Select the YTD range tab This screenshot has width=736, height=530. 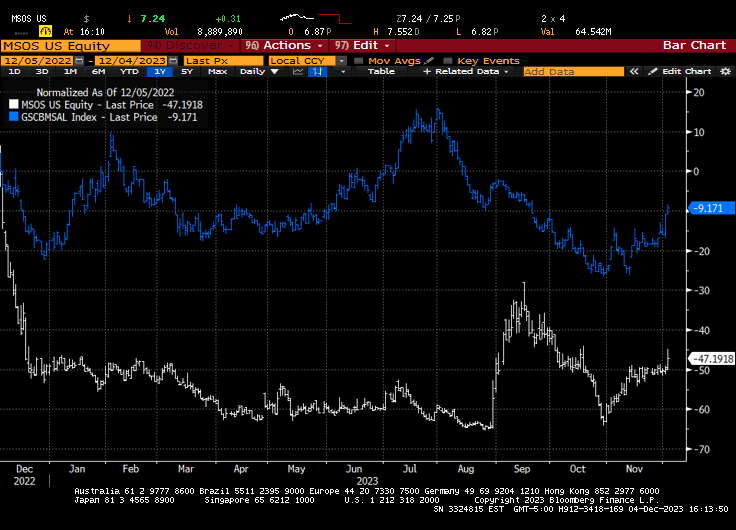[x=129, y=71]
